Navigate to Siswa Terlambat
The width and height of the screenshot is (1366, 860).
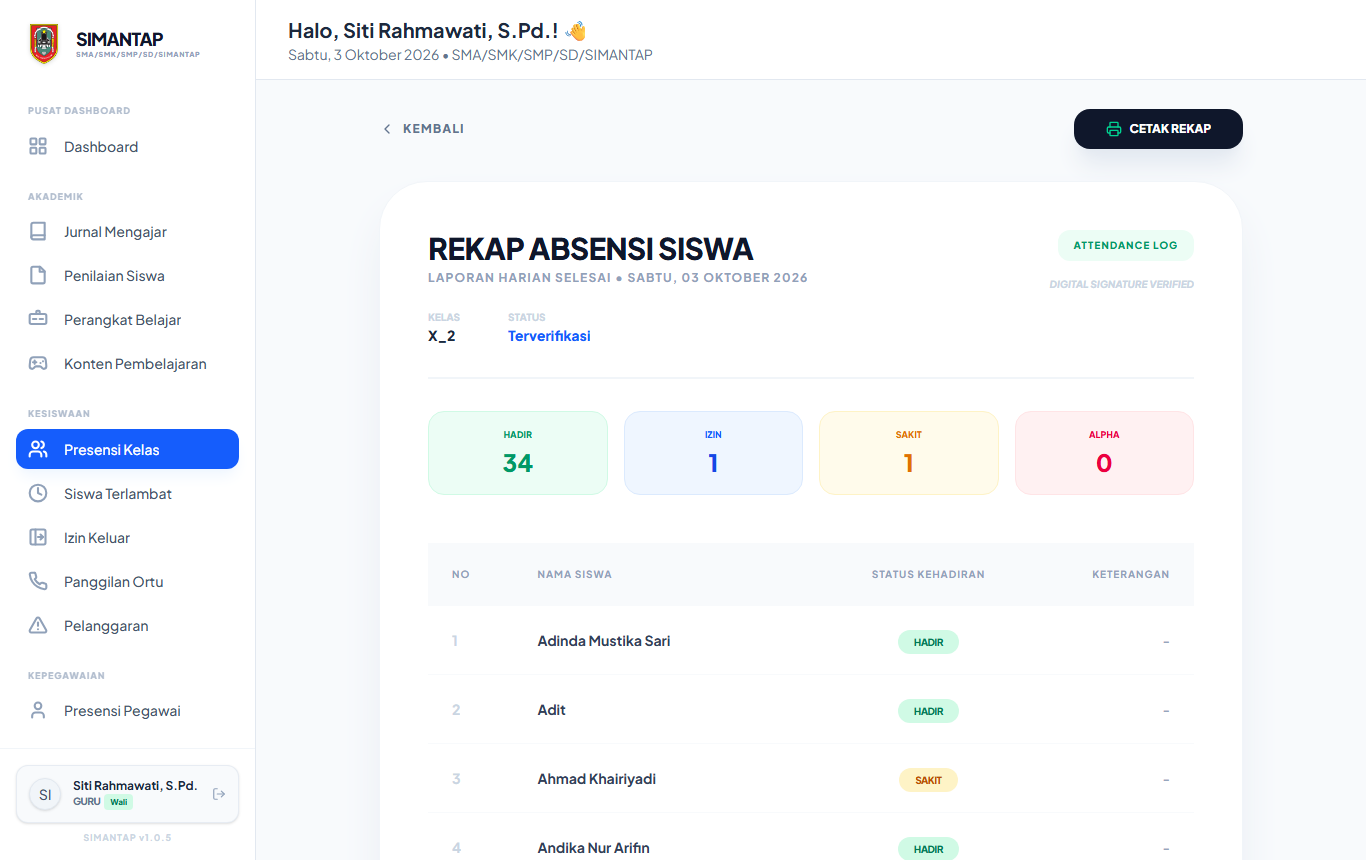pos(128,493)
